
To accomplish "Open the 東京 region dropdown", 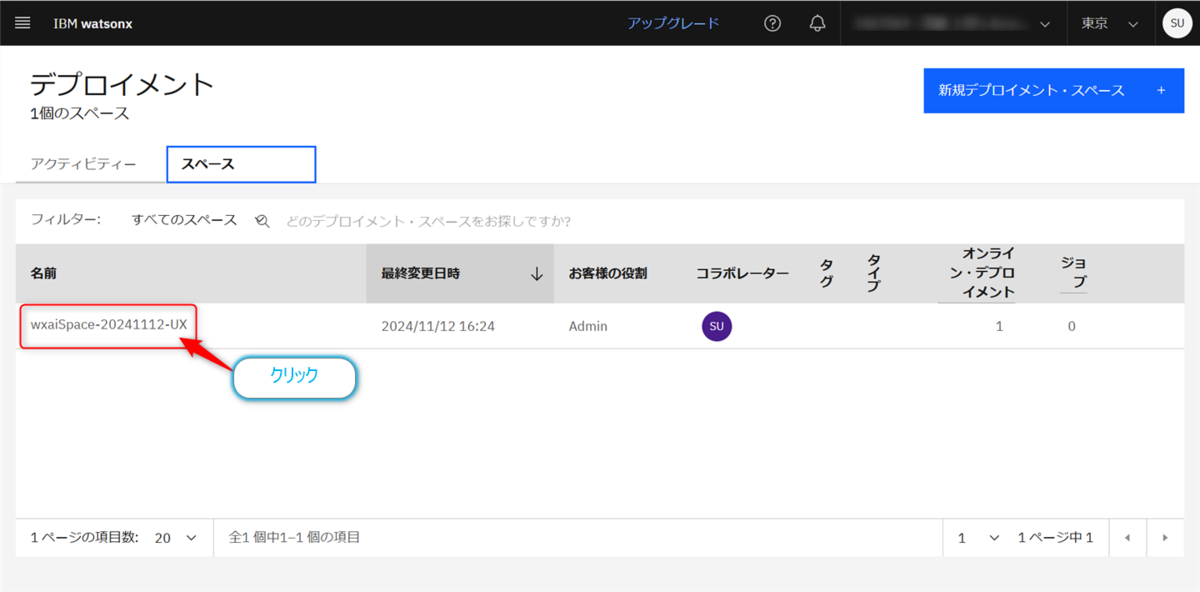I will (1110, 23).
